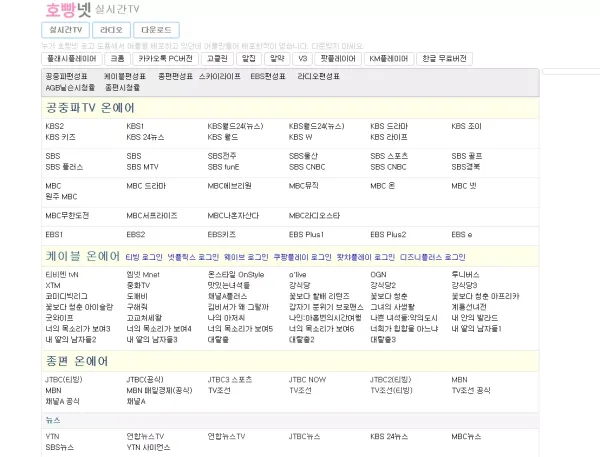Click the 쿠팡플레이 로그인 link

pos(302,257)
